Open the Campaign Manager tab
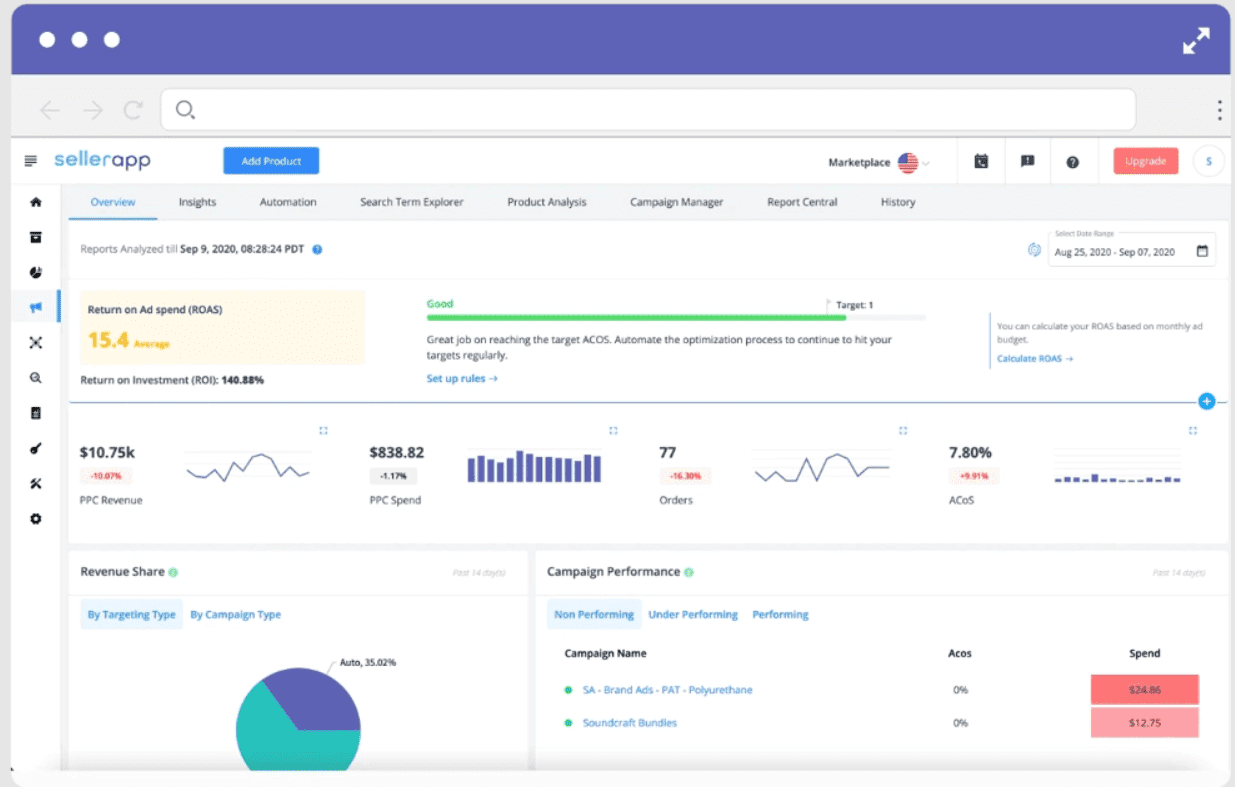This screenshot has height=787, width=1235. pyautogui.click(x=676, y=202)
